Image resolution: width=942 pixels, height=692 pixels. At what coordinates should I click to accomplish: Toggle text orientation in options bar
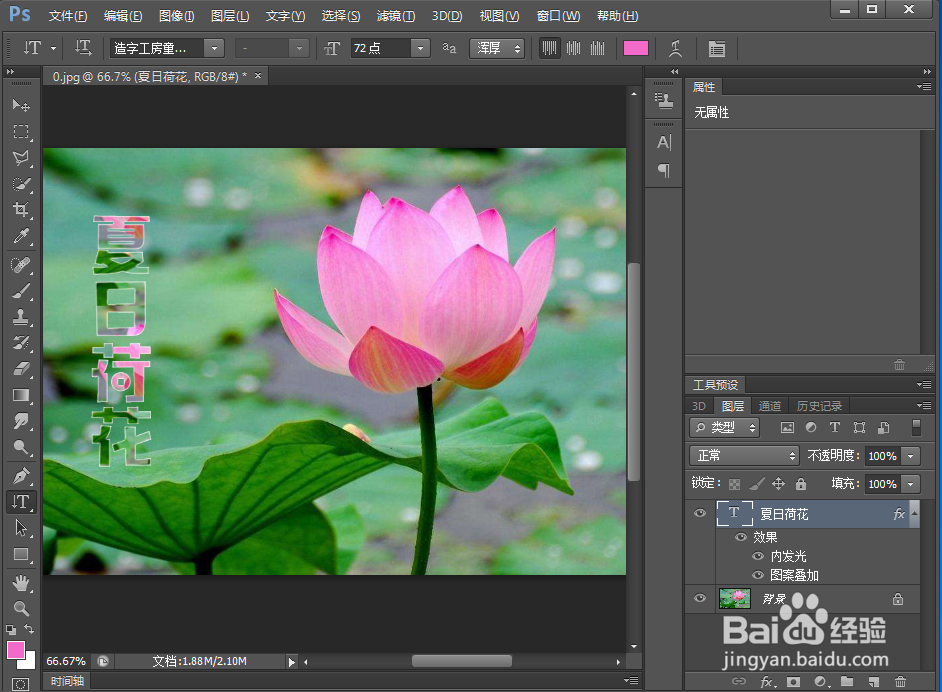click(x=83, y=48)
